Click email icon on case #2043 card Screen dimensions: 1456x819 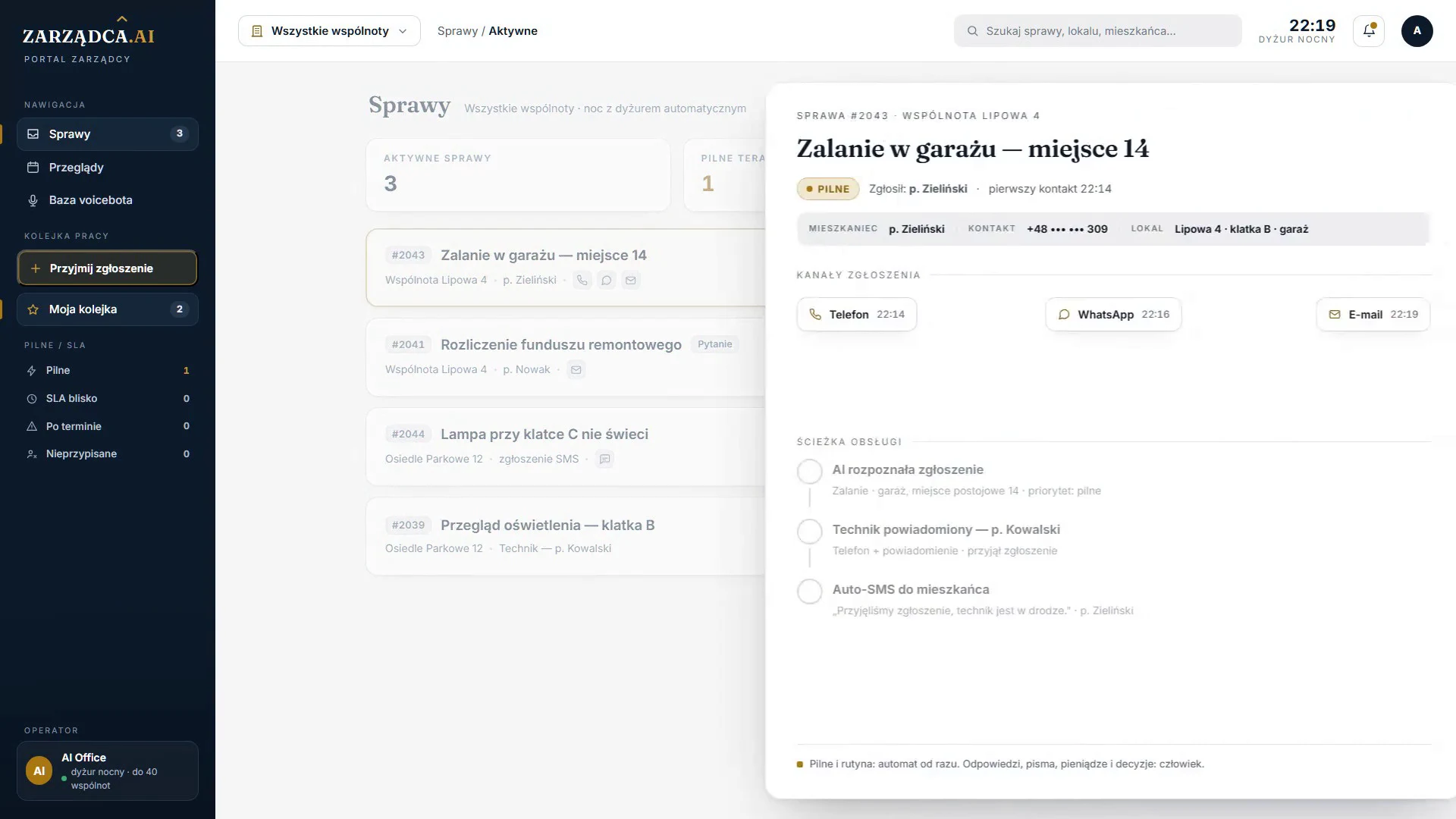click(x=630, y=281)
